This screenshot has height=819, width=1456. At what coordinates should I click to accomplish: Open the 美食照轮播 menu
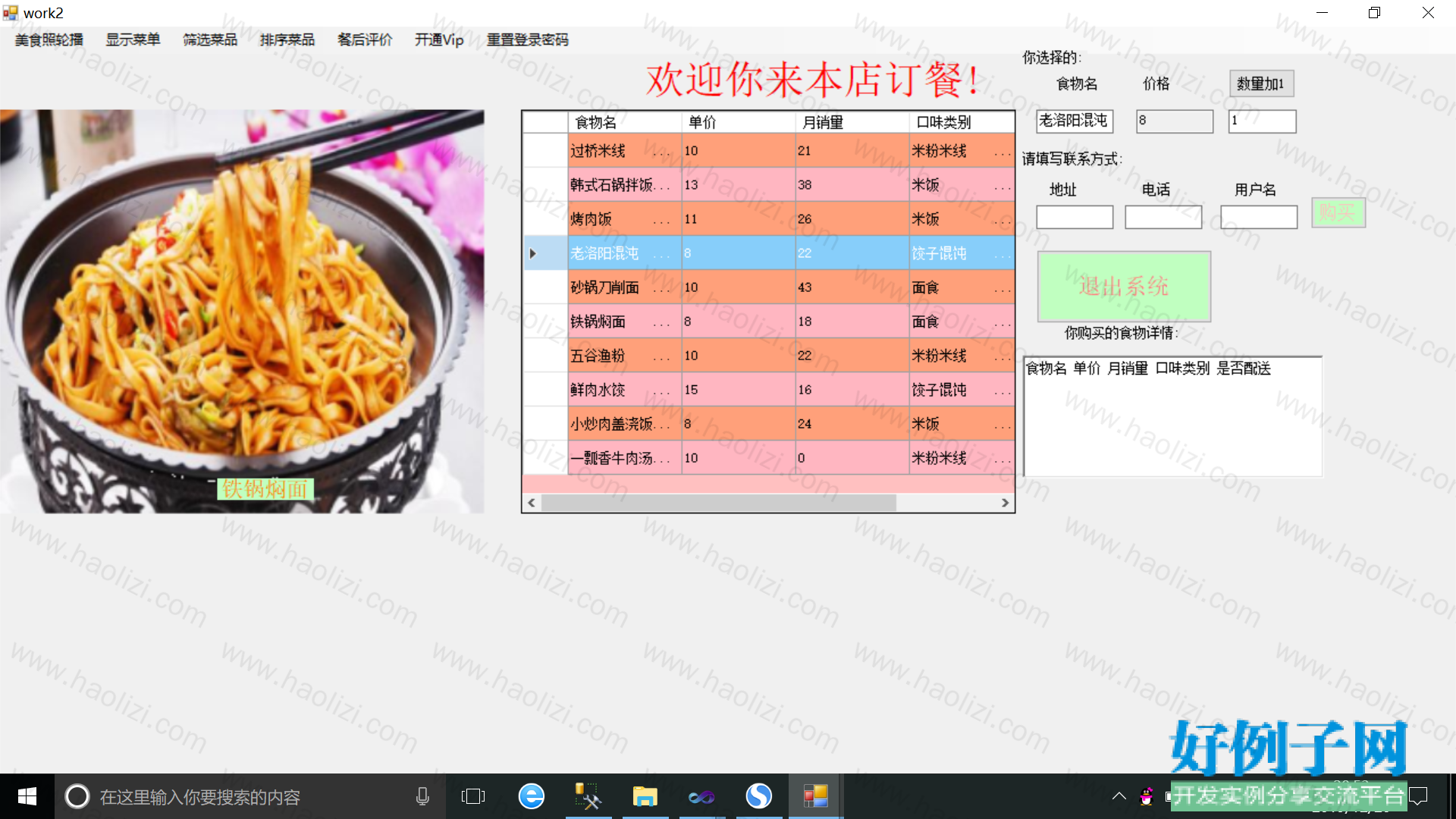[49, 40]
